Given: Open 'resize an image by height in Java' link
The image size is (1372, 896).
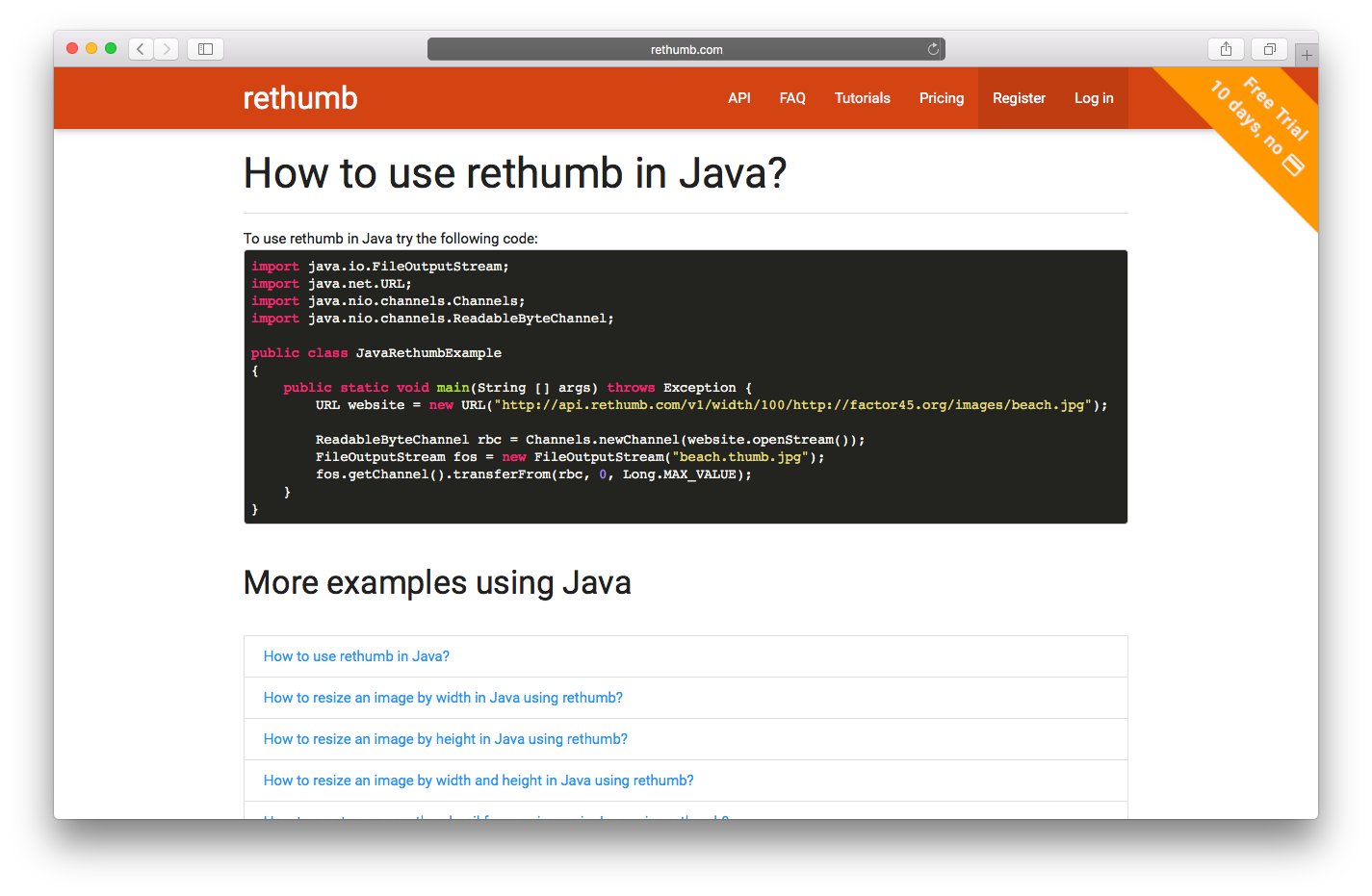Looking at the screenshot, I should 446,739.
